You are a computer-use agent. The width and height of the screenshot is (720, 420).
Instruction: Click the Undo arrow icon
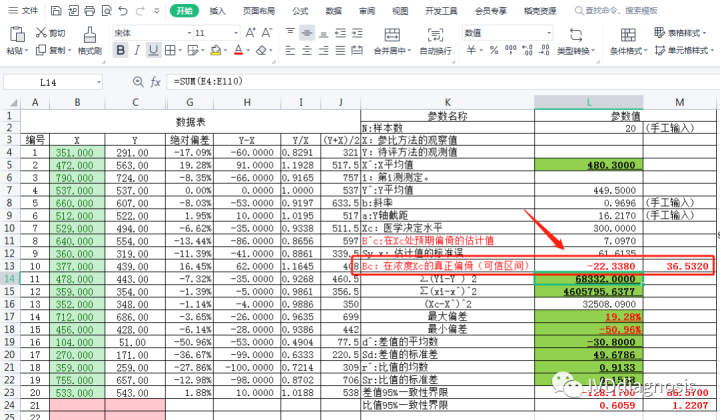coord(123,10)
